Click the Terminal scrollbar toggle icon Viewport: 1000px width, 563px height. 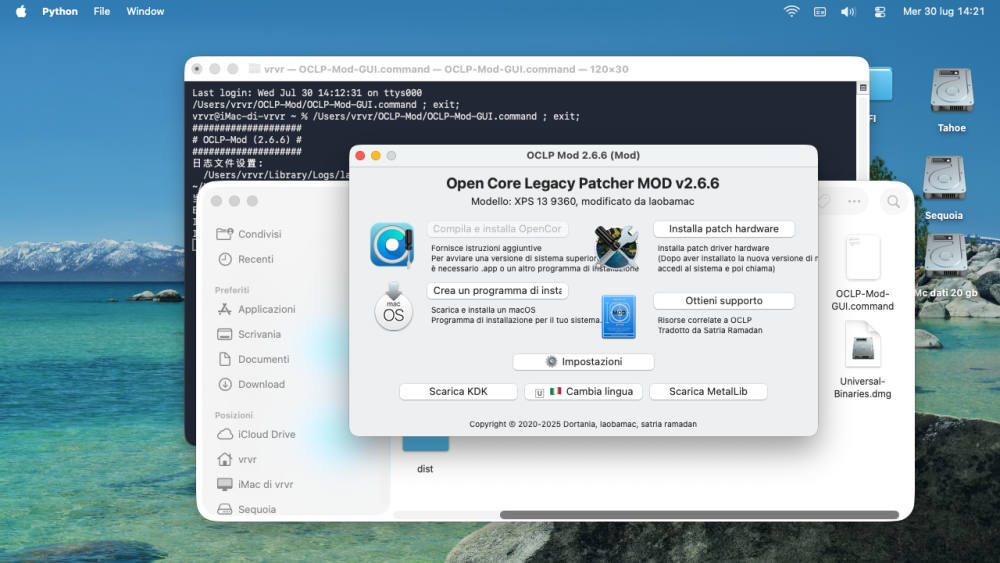pos(863,88)
